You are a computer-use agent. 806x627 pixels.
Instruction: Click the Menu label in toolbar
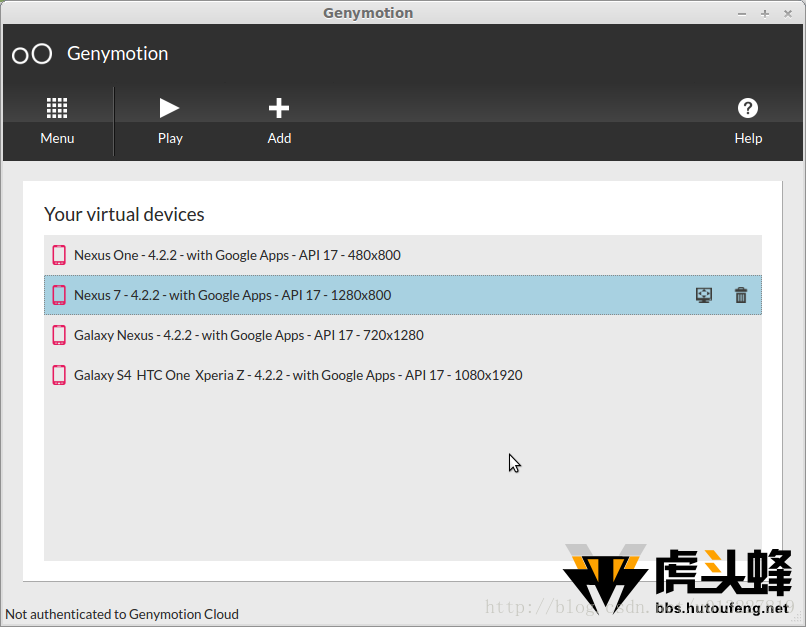[57, 138]
